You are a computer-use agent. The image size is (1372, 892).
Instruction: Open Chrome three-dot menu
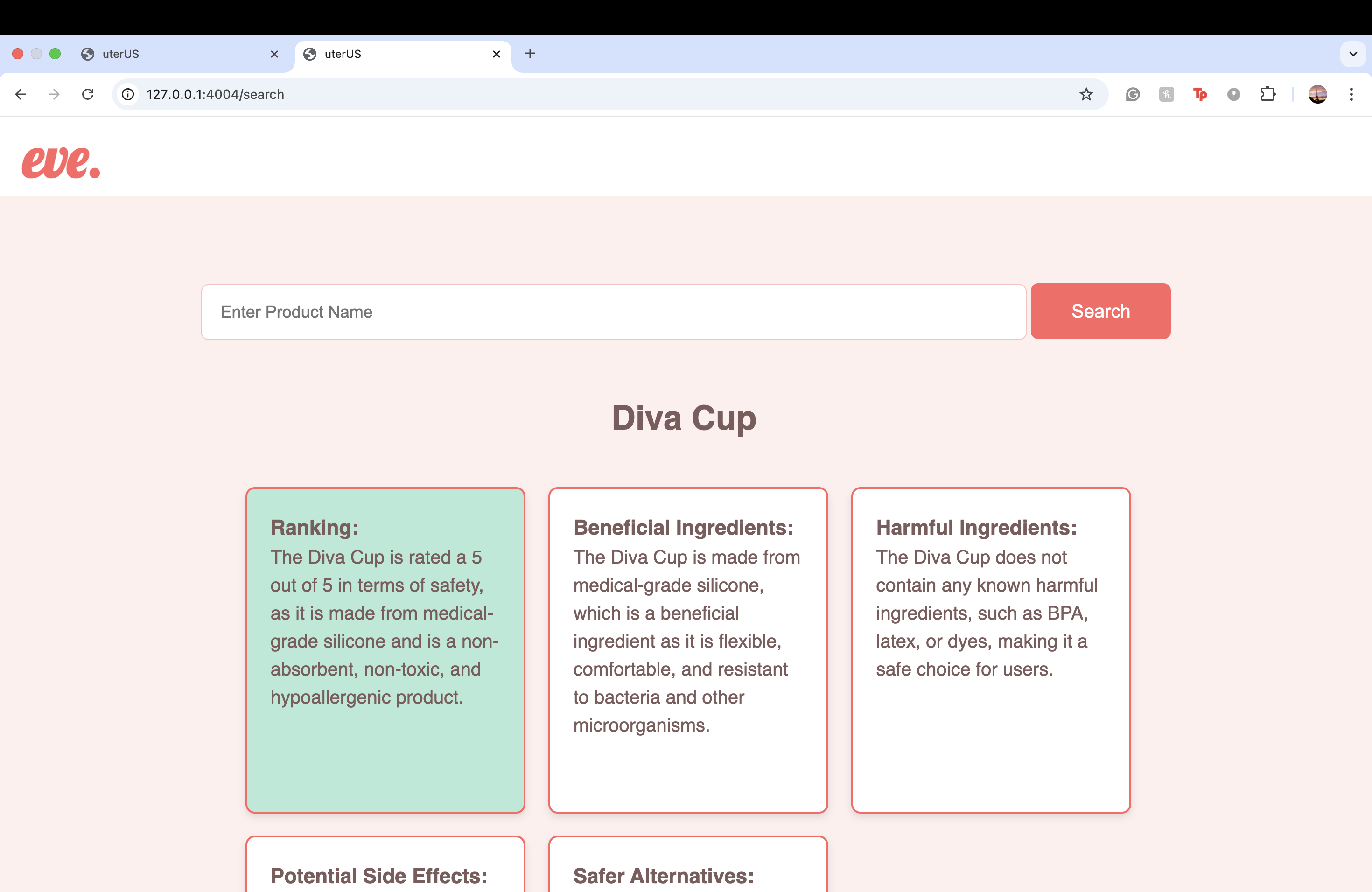[1351, 94]
